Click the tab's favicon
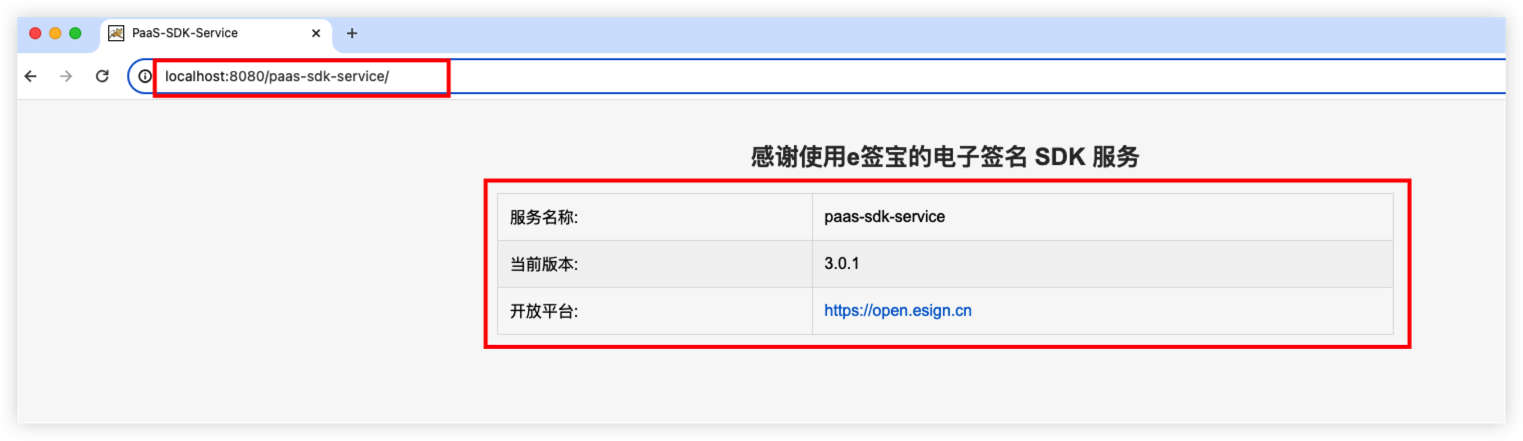The image size is (1523, 441). tap(116, 33)
